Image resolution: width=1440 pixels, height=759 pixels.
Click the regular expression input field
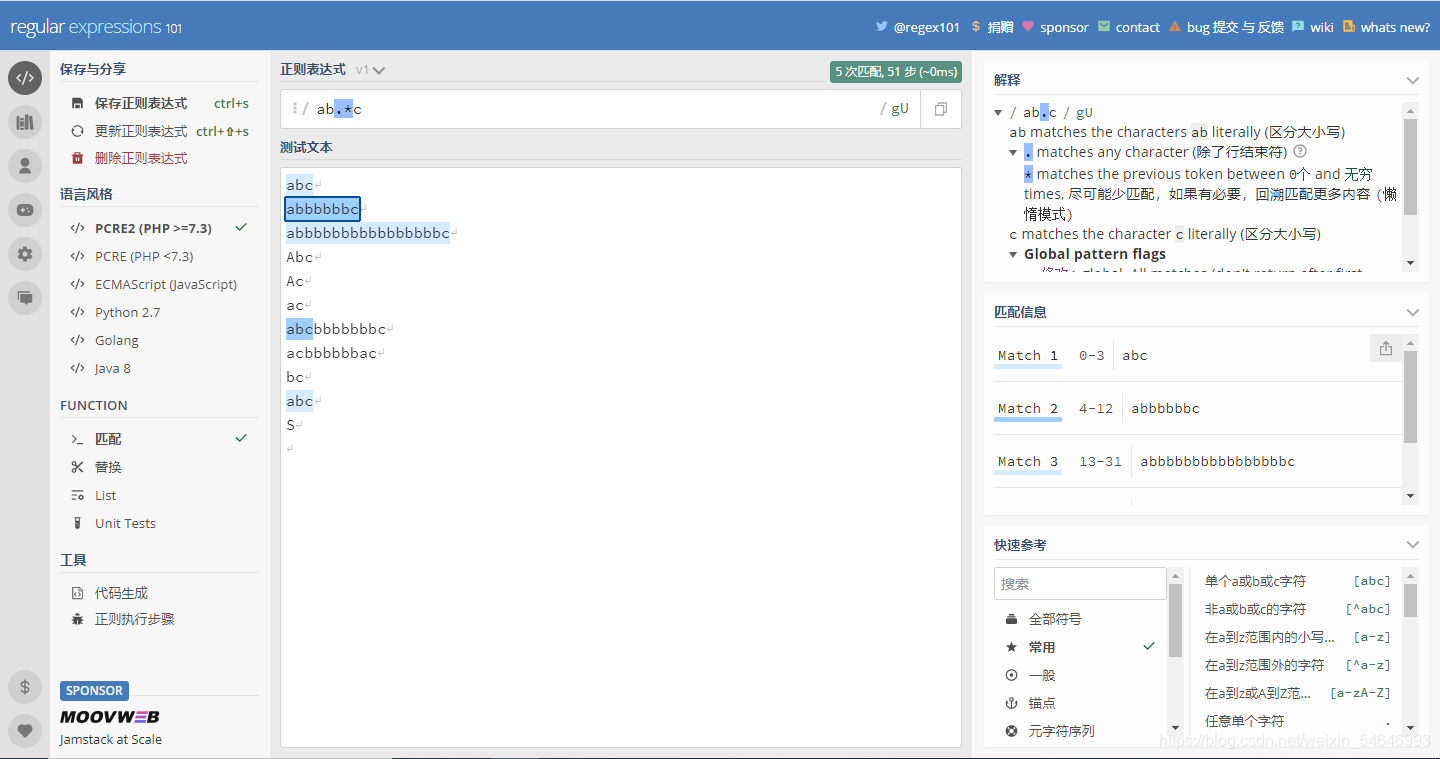pyautogui.click(x=595, y=109)
